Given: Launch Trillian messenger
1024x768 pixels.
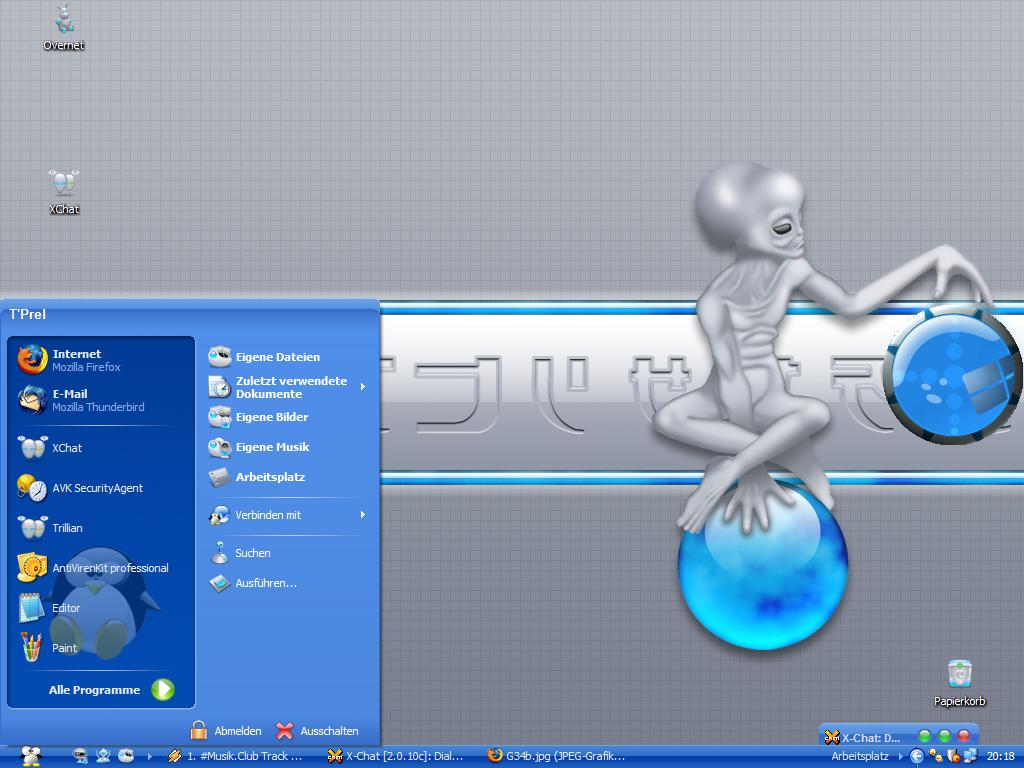Looking at the screenshot, I should point(67,528).
